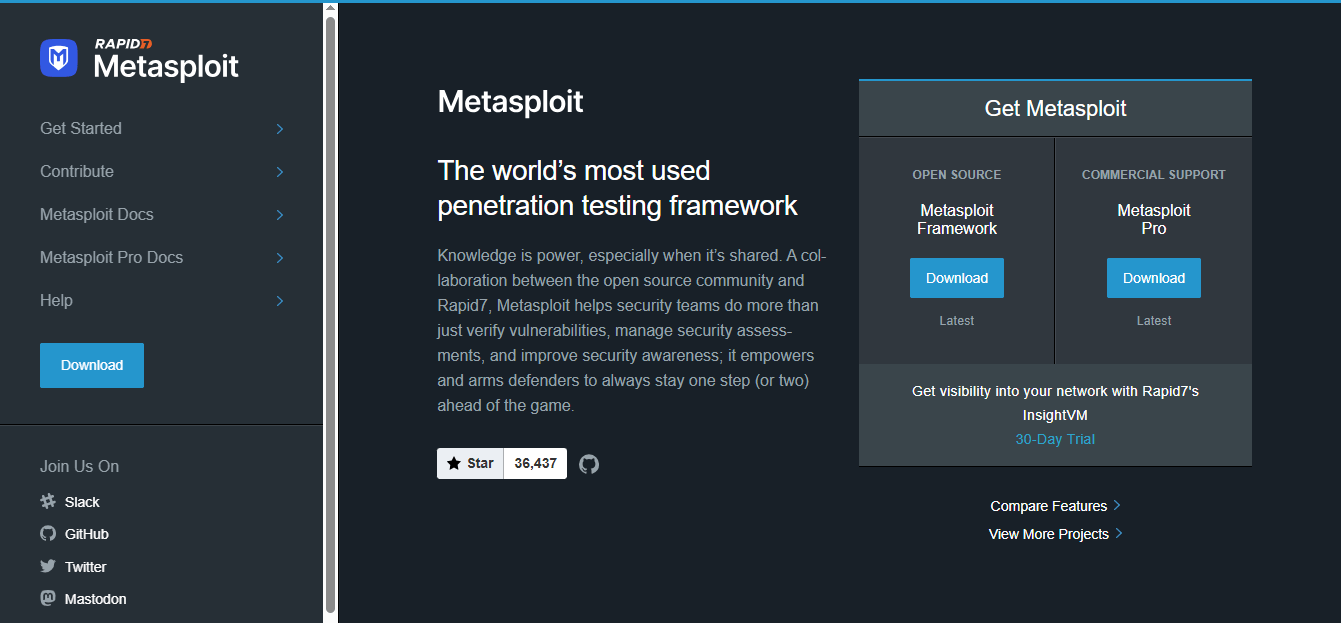Open the Twitter text link

[85, 567]
